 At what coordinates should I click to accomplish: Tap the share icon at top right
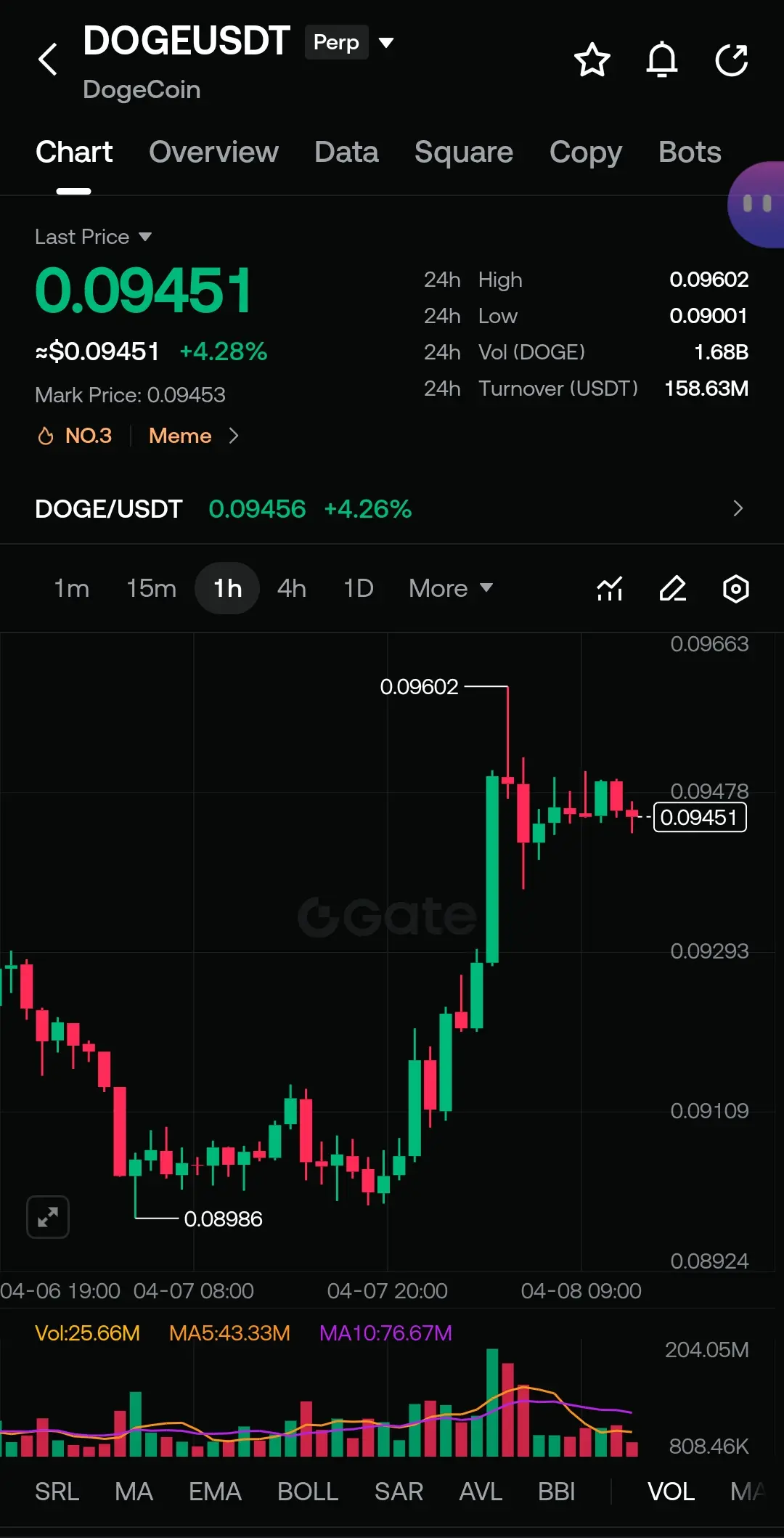tap(732, 60)
